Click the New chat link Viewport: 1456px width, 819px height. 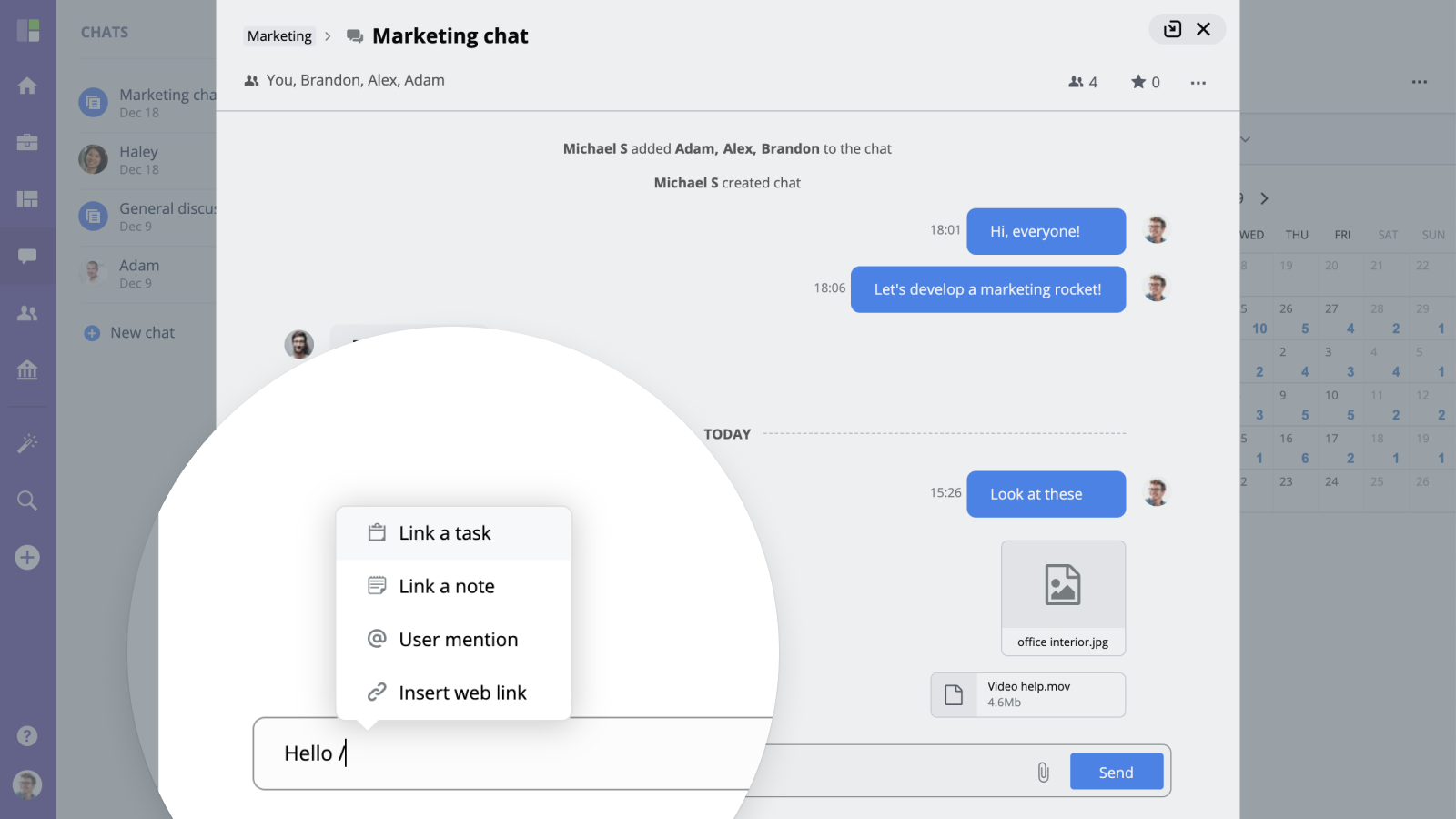point(129,333)
